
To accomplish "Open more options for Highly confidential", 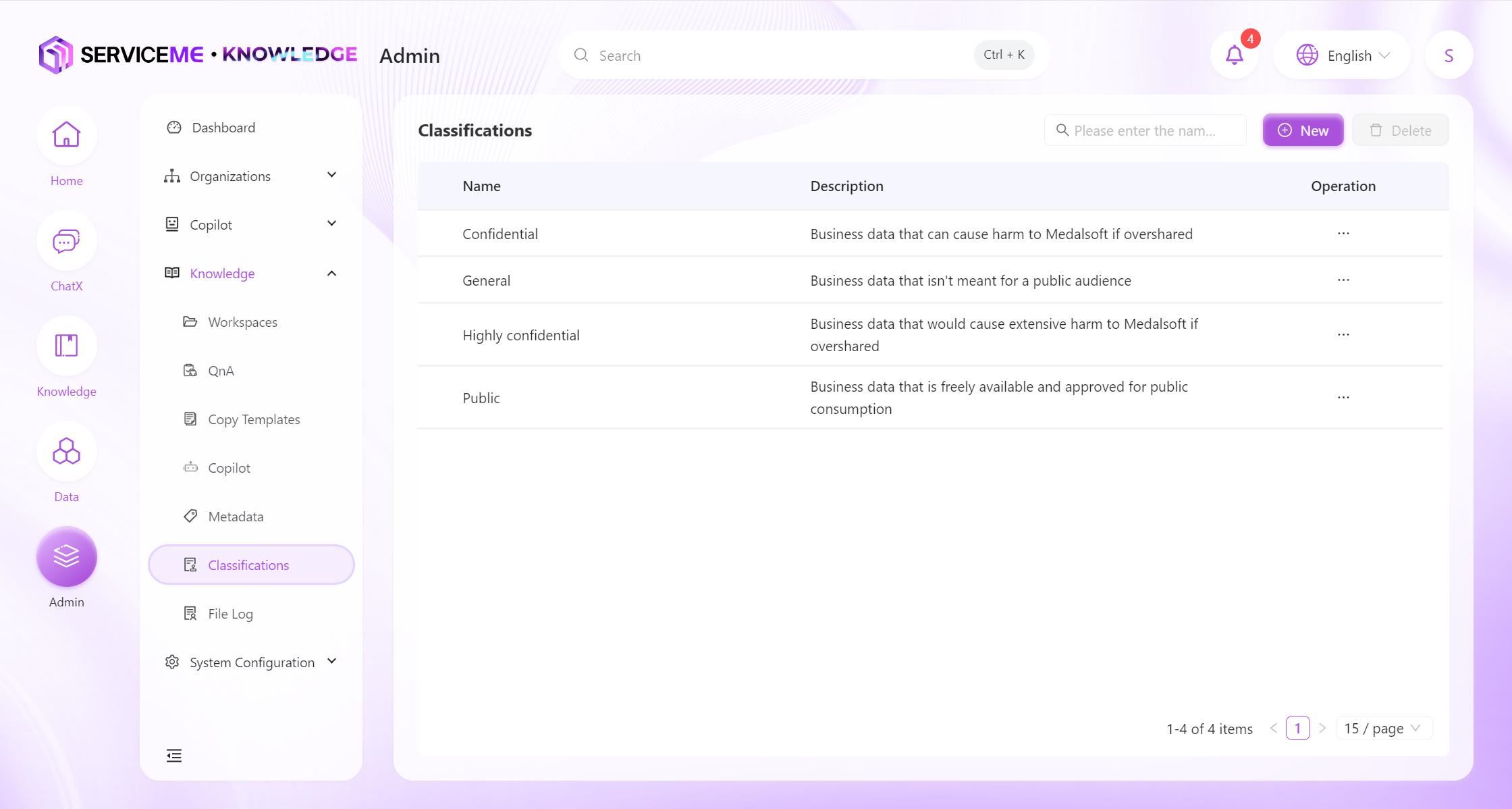I will [x=1343, y=335].
